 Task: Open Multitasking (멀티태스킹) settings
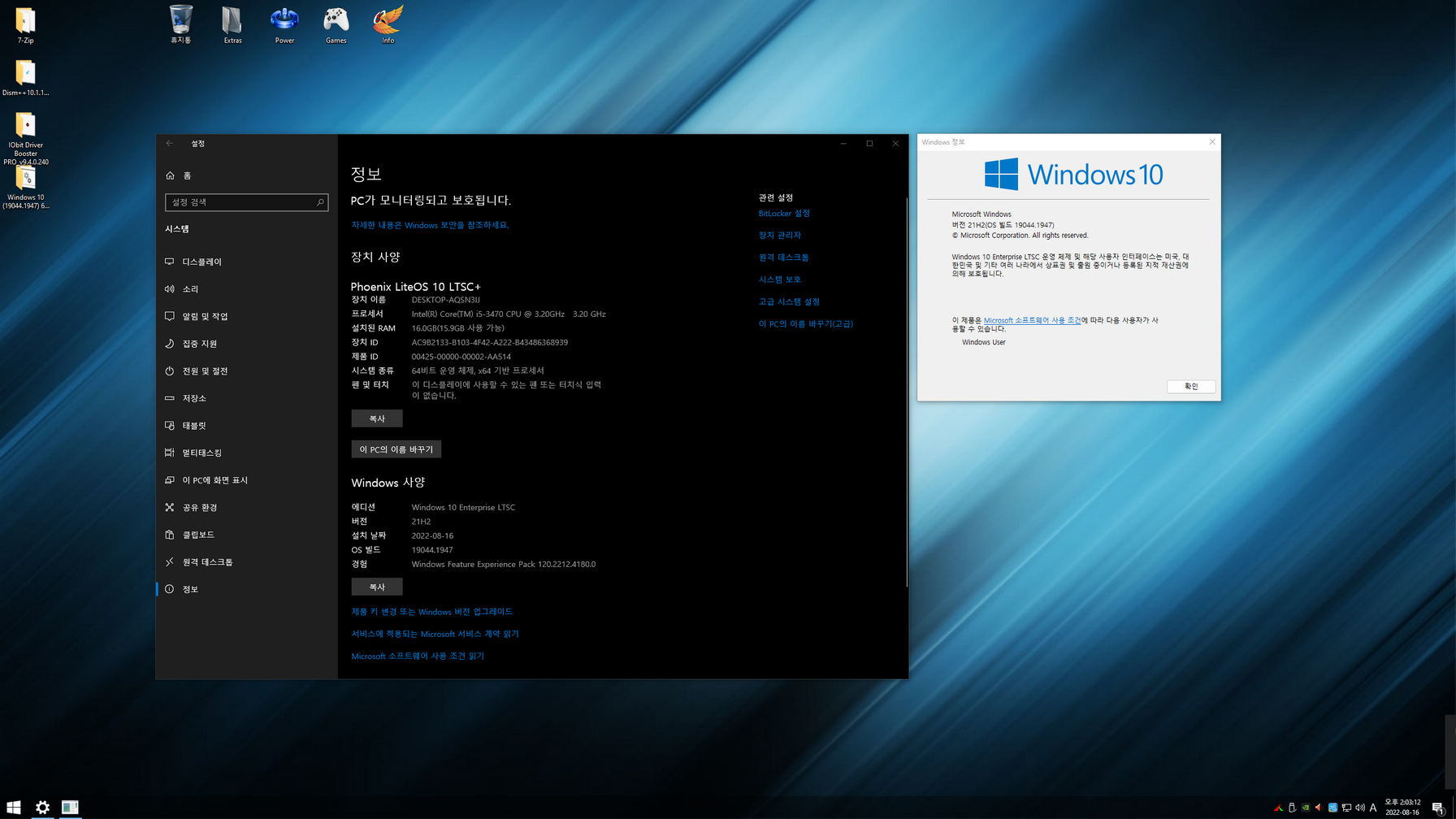click(x=246, y=453)
